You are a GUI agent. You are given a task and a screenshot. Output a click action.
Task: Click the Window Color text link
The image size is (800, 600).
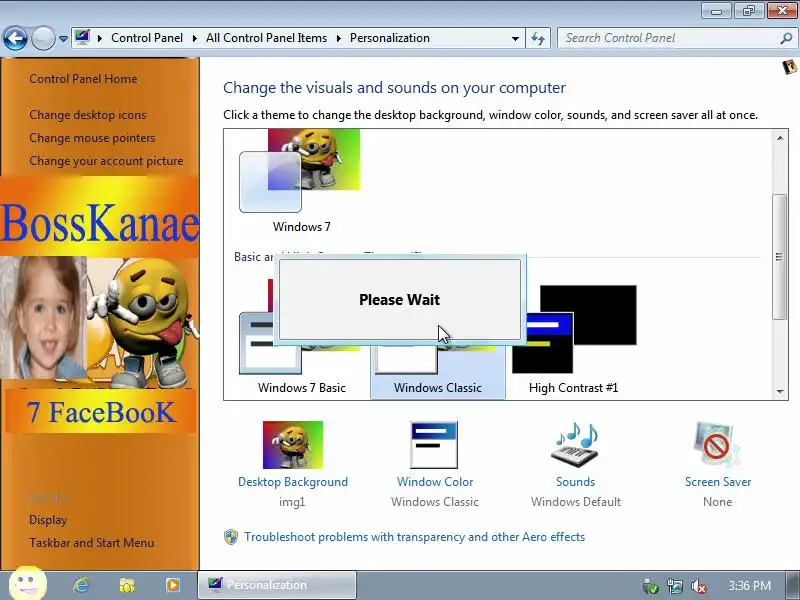click(435, 482)
